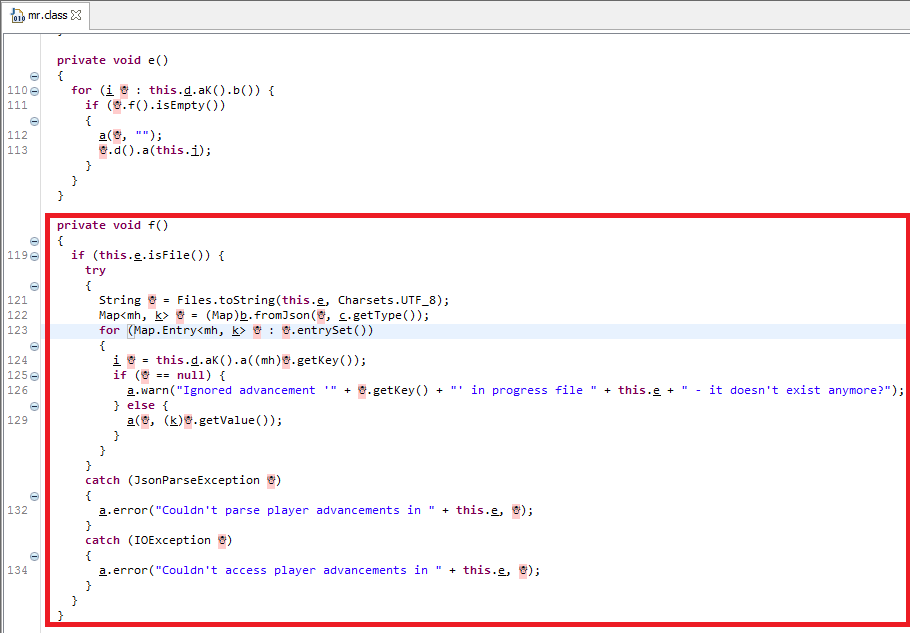Click the string "Ignored advancement '"
This screenshot has width=910, height=633.
256,390
